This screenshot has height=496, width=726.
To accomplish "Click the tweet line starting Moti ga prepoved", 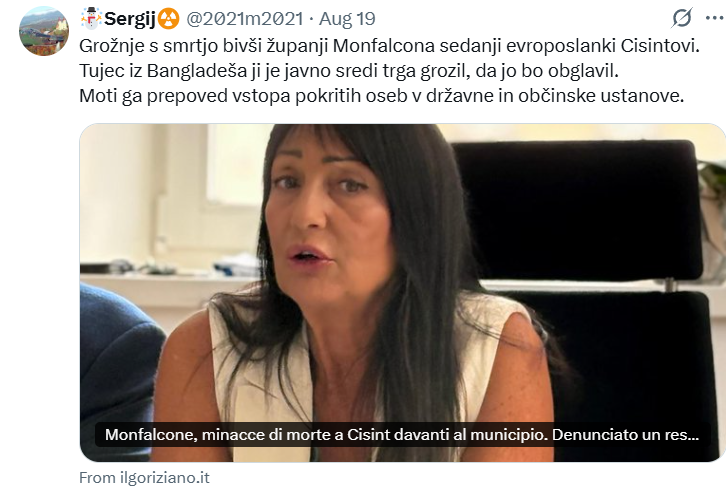I will (382, 96).
